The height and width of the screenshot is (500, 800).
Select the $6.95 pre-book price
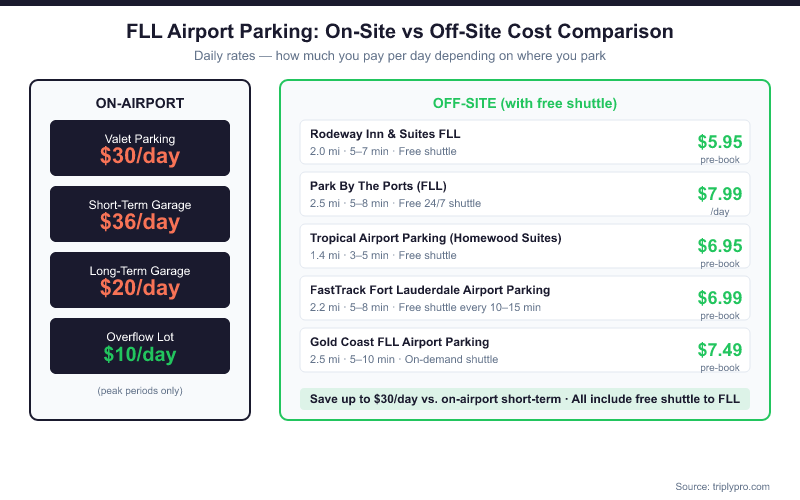[x=719, y=246]
